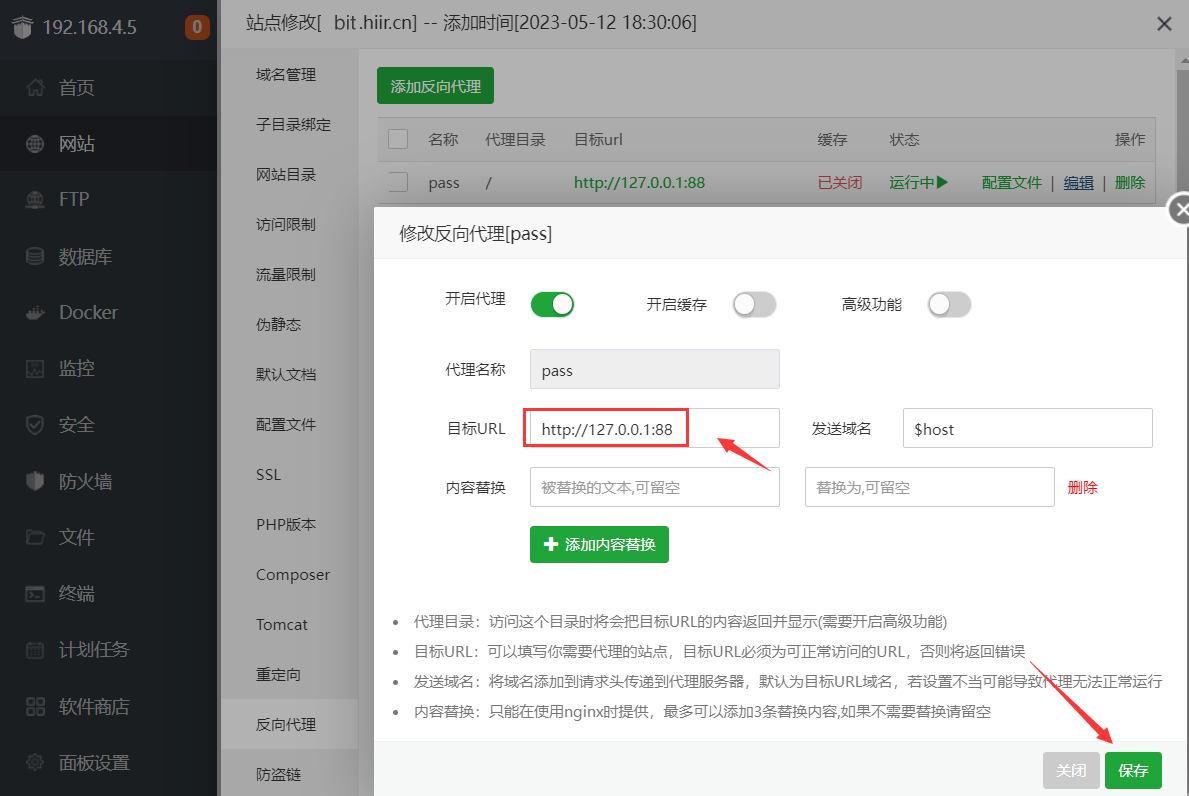Viewport: 1189px width, 796px height.
Task: Click the red 删除 link beside content replace
Action: [x=1082, y=488]
